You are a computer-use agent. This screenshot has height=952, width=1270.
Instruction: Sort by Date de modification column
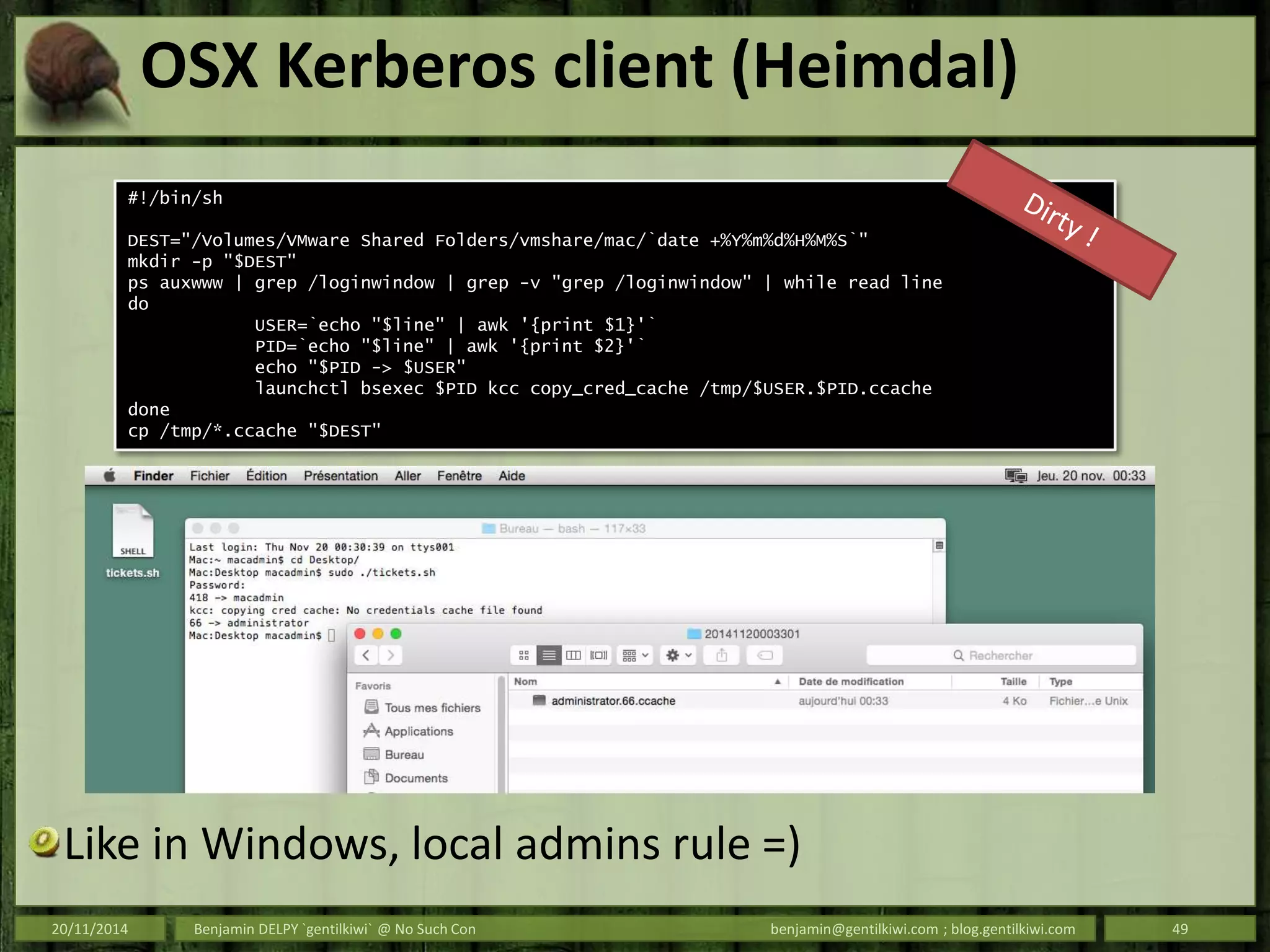point(870,681)
